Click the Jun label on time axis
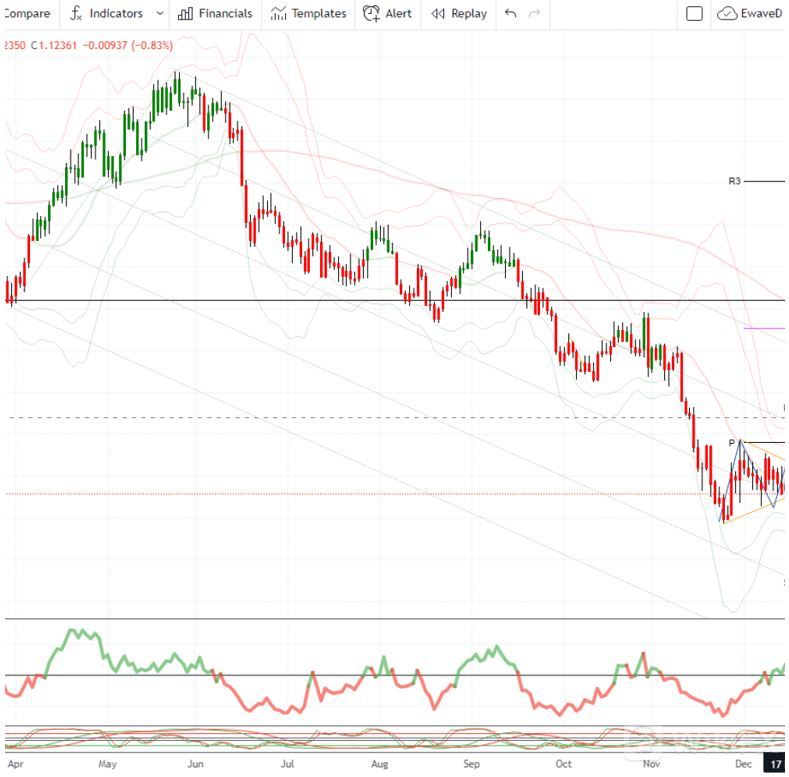The width and height of the screenshot is (789, 777). point(195,764)
